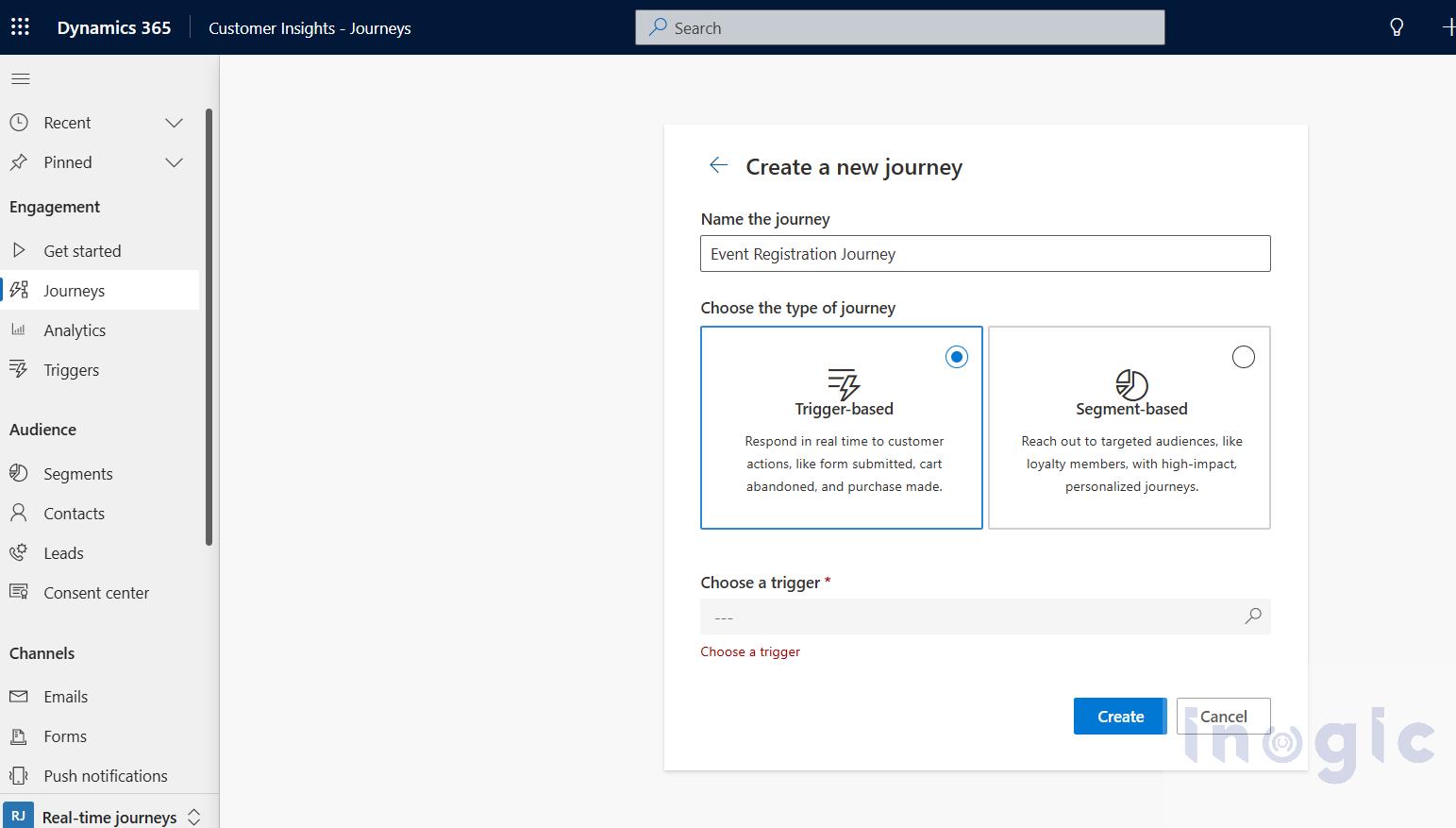Click the Create button
This screenshot has height=828, width=1456.
pos(1120,716)
